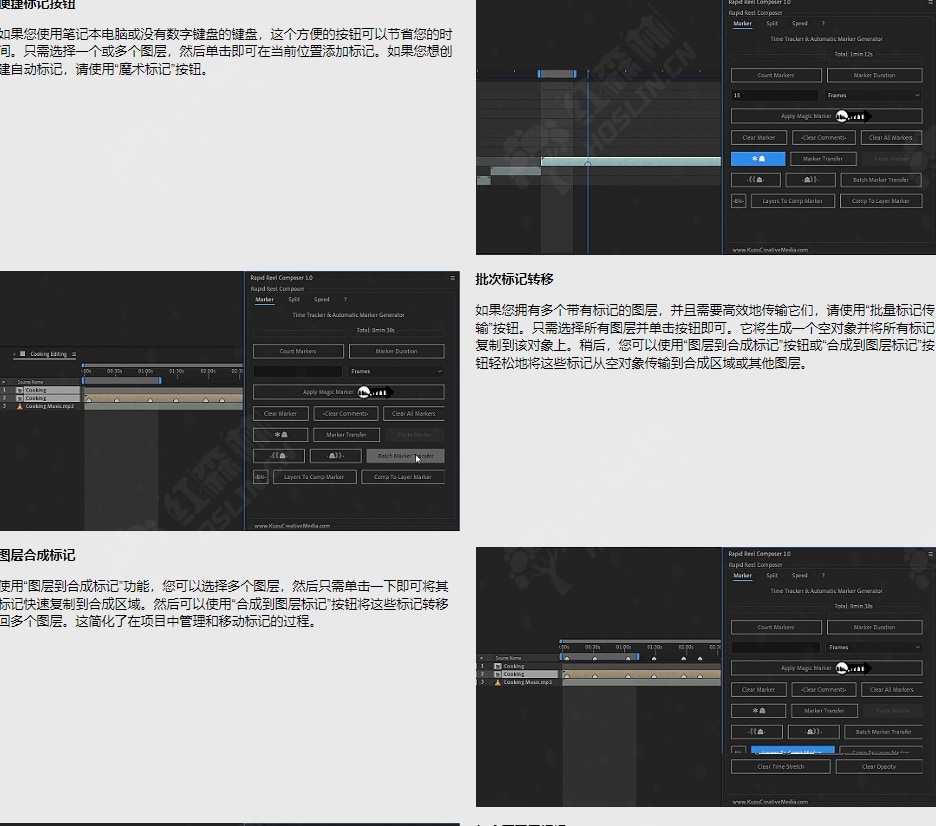Click Marker Duration in the top screenshot
Screen dimensions: 936x826
point(875,75)
